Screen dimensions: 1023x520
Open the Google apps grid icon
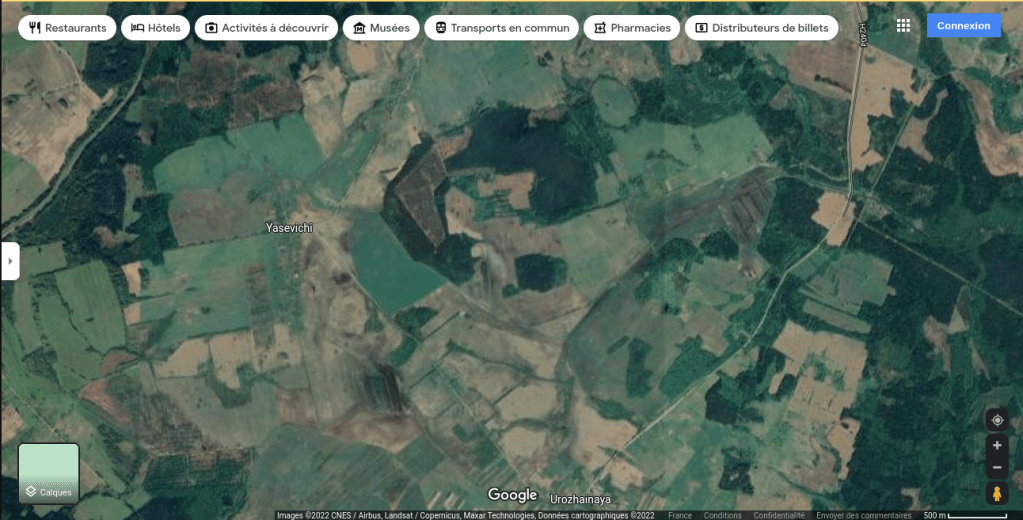click(903, 26)
